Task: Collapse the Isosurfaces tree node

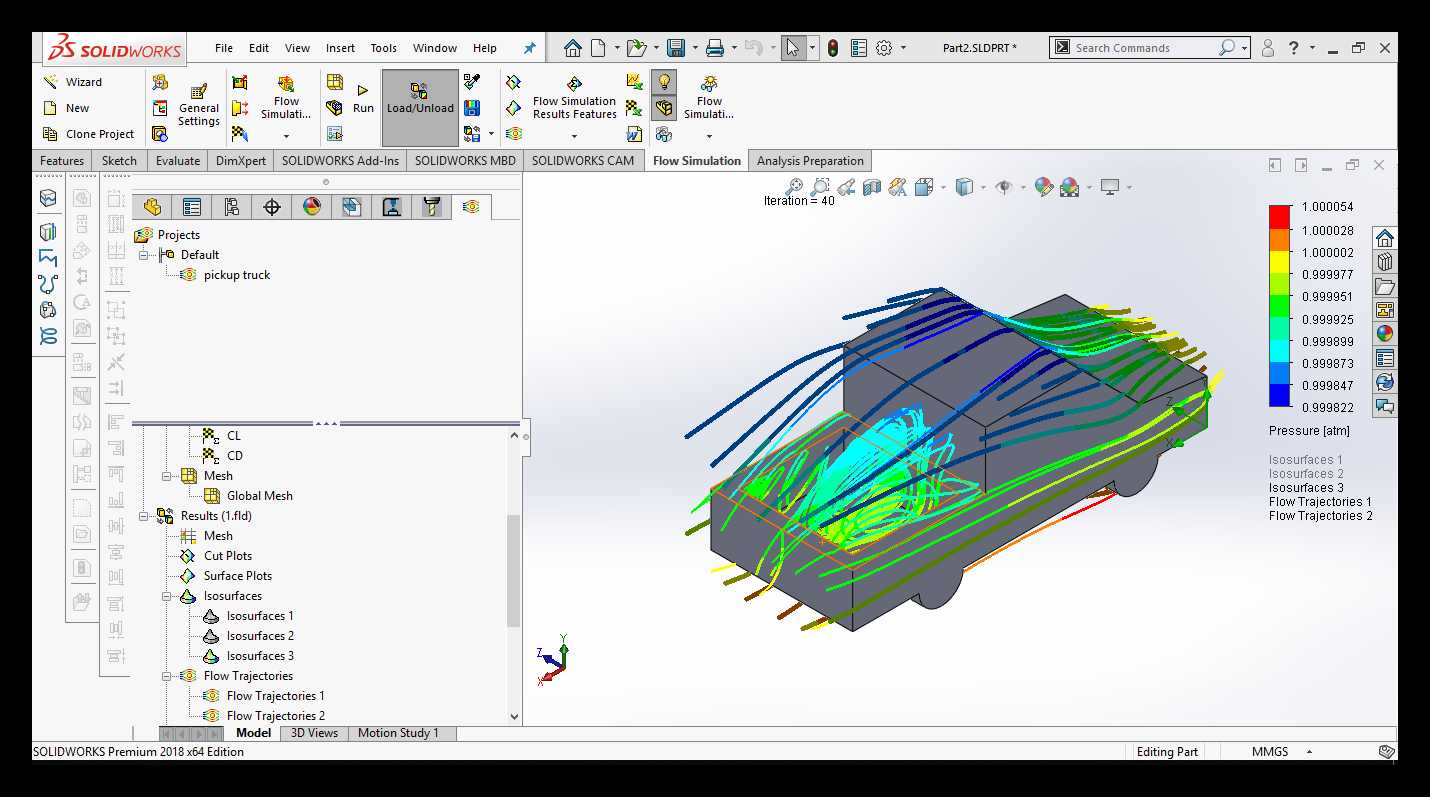Action: pyautogui.click(x=168, y=596)
